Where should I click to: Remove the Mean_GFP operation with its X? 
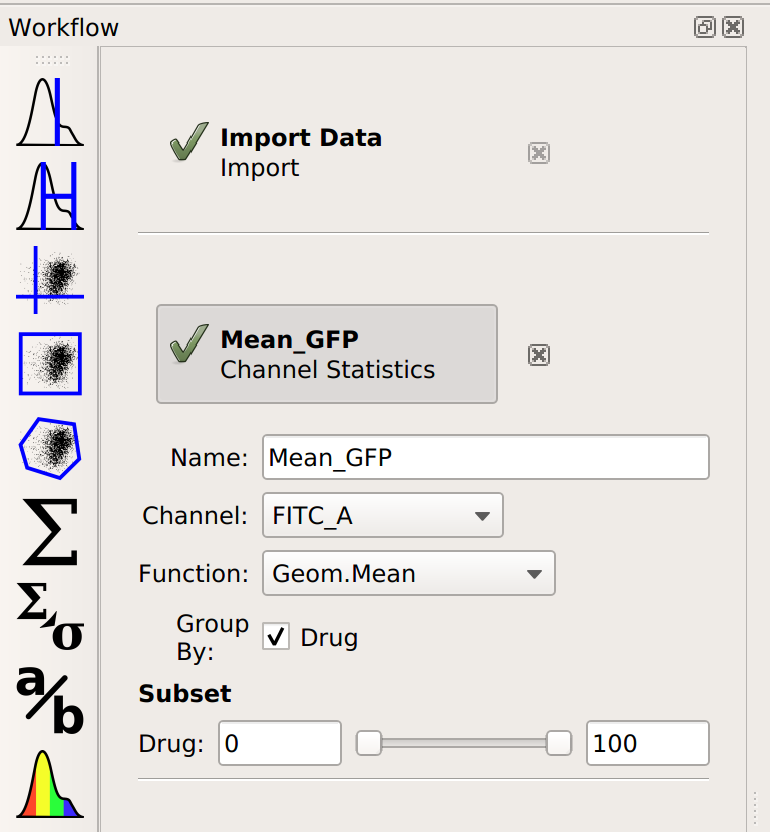pyautogui.click(x=539, y=355)
